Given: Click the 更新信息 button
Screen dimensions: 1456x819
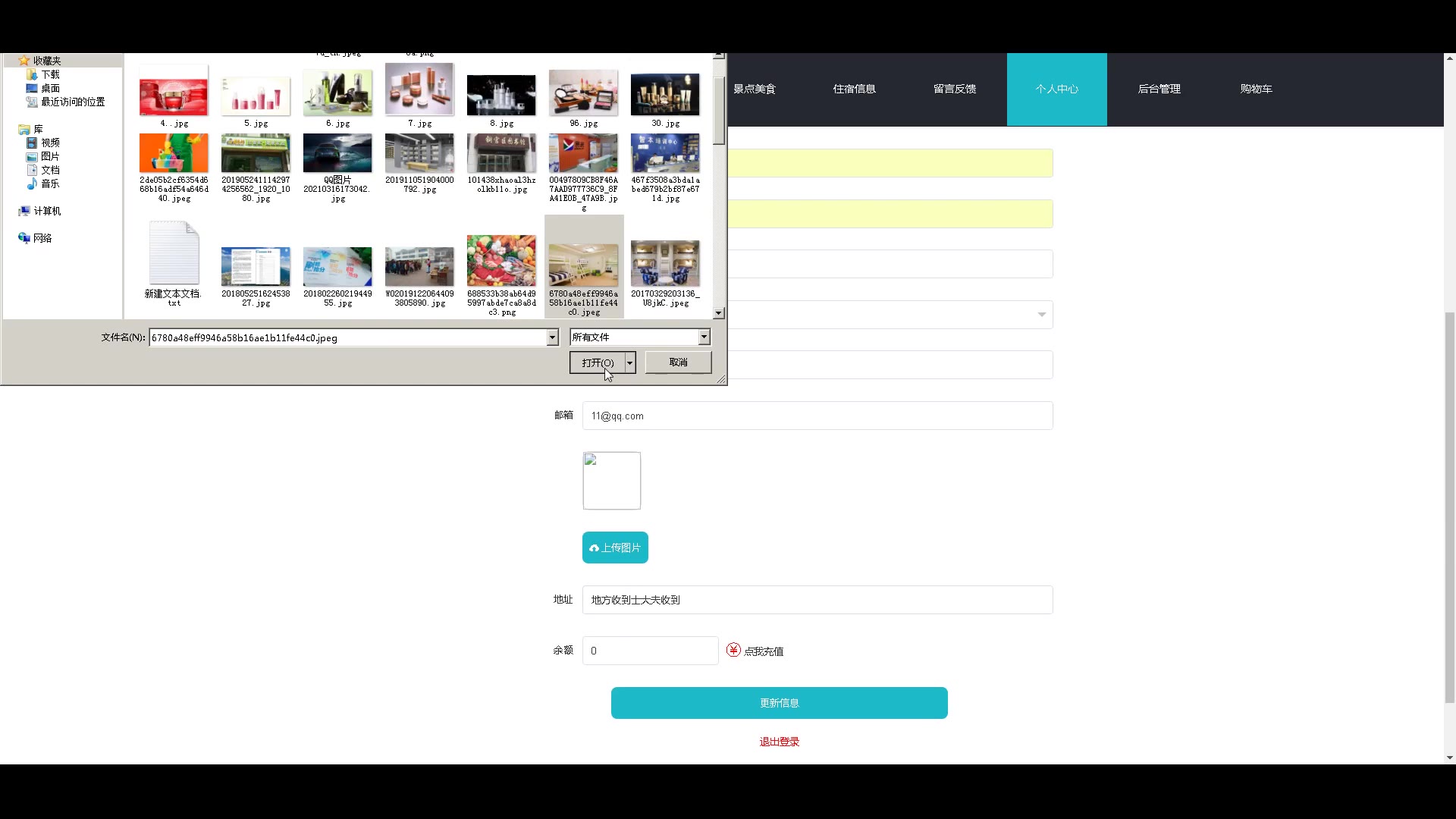Looking at the screenshot, I should (779, 703).
